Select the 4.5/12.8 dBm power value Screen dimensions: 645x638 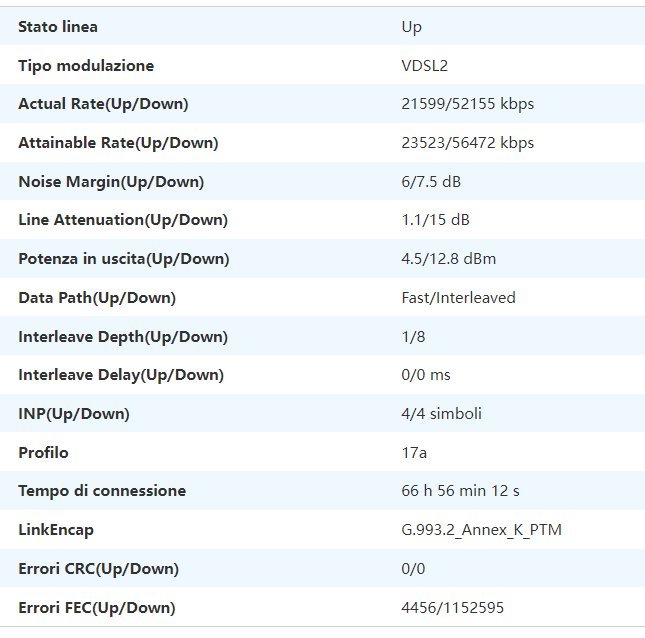pyautogui.click(x=449, y=259)
